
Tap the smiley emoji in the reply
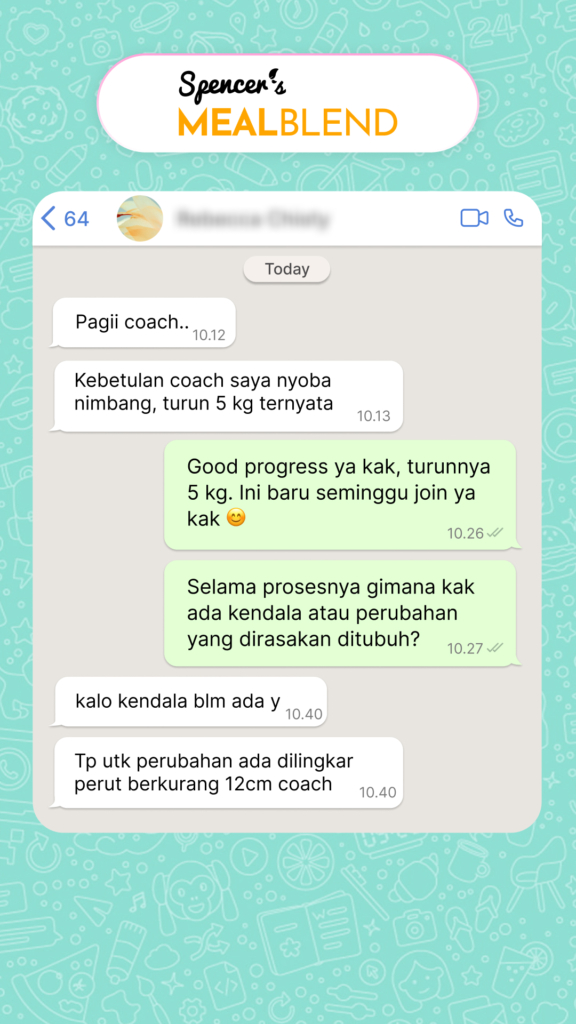(236, 519)
